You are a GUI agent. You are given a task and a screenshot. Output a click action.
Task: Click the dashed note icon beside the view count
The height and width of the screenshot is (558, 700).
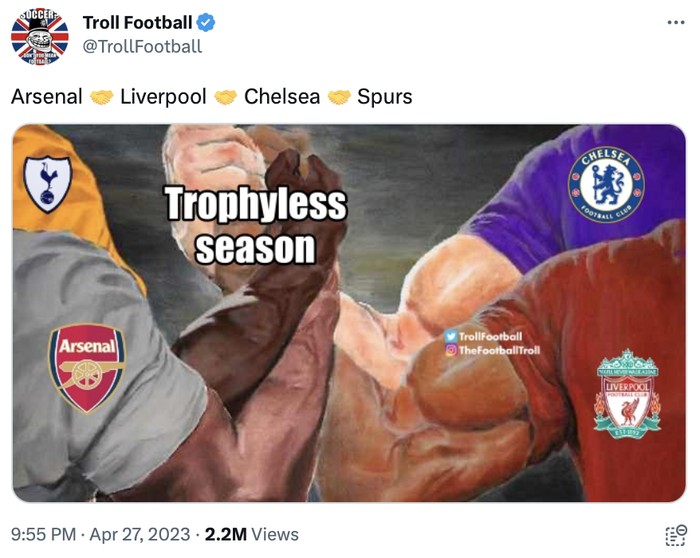click(x=675, y=534)
